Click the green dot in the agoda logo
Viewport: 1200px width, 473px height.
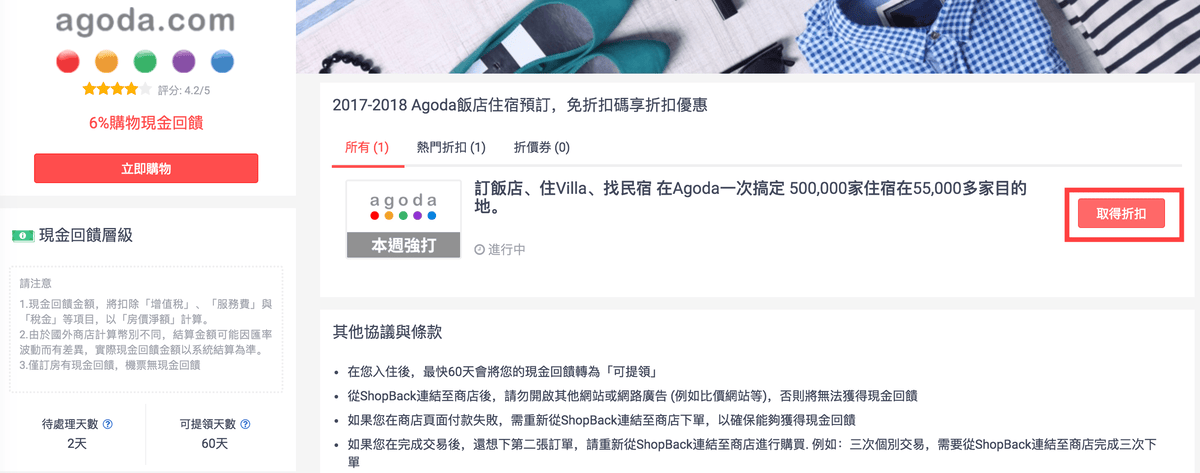tap(145, 61)
